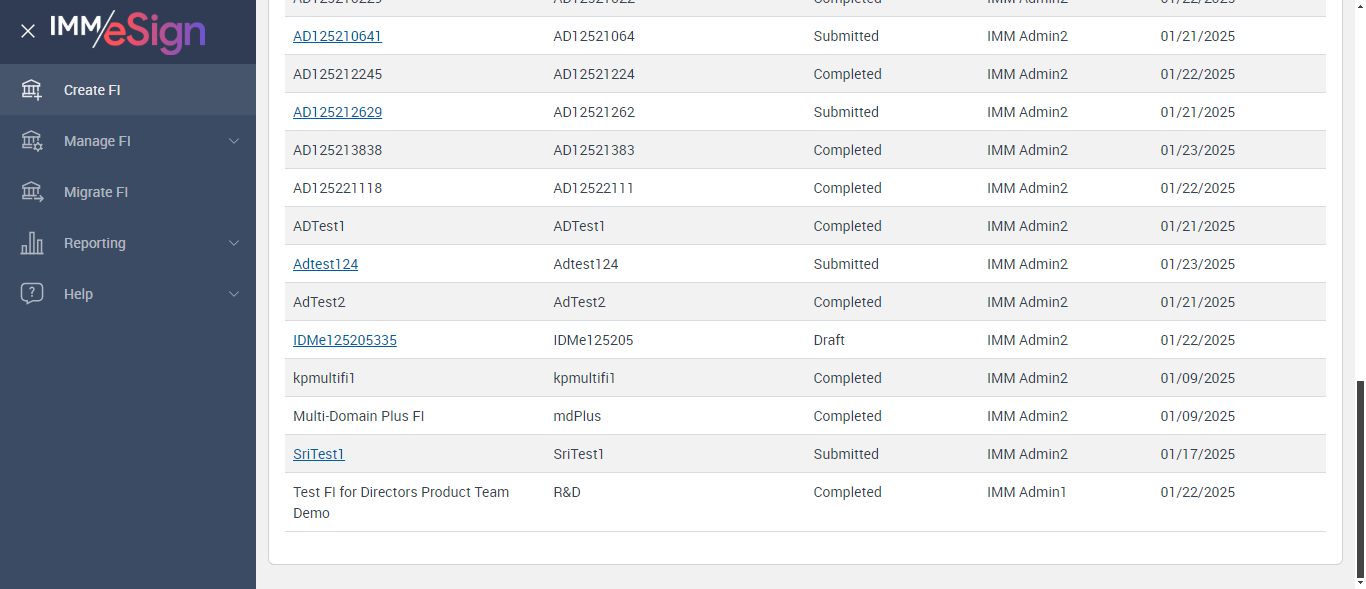1366x589 pixels.
Task: Open the Adtest124 submitted FI link
Action: (325, 264)
